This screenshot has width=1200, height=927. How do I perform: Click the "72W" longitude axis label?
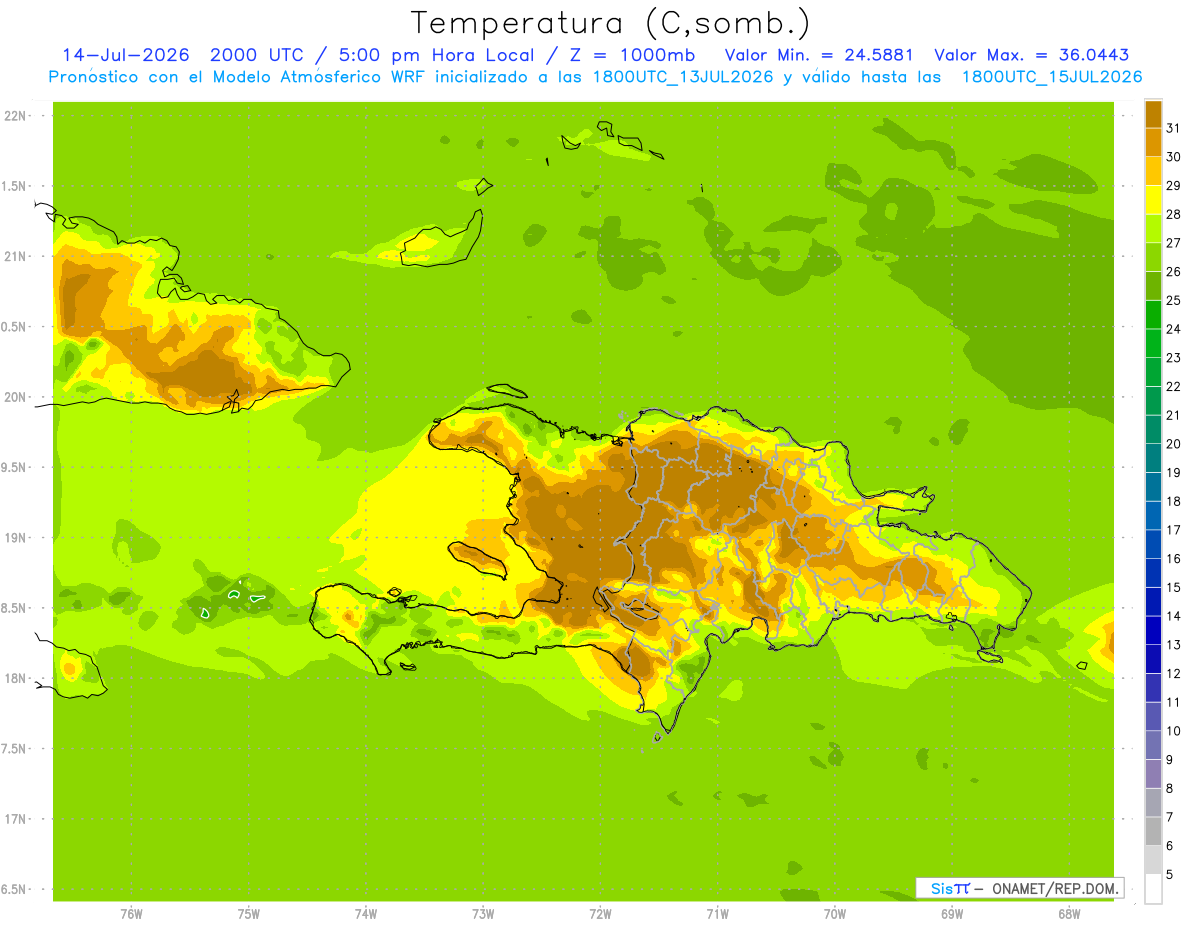click(600, 913)
